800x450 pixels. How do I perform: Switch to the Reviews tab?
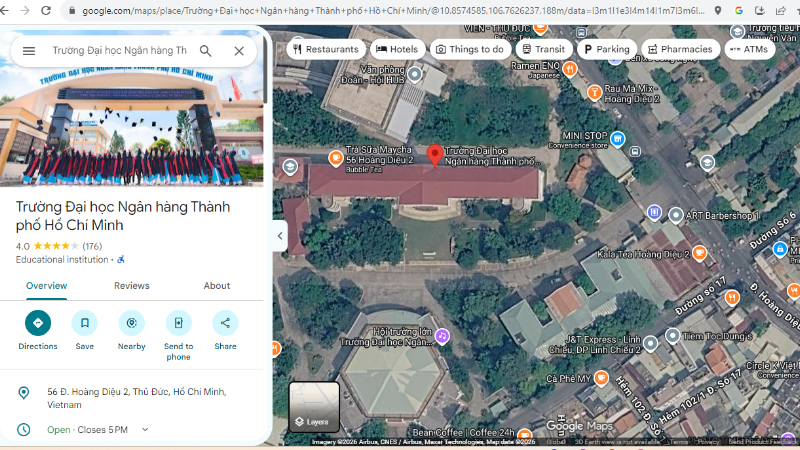pos(132,286)
